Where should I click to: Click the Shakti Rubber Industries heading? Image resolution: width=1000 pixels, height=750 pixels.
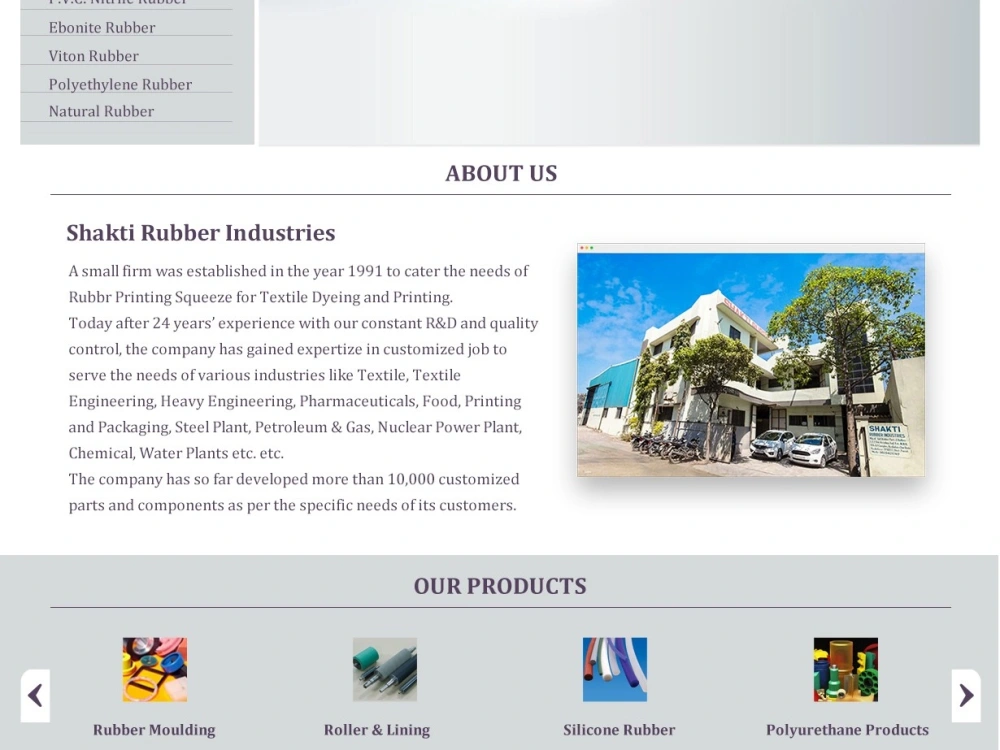201,233
